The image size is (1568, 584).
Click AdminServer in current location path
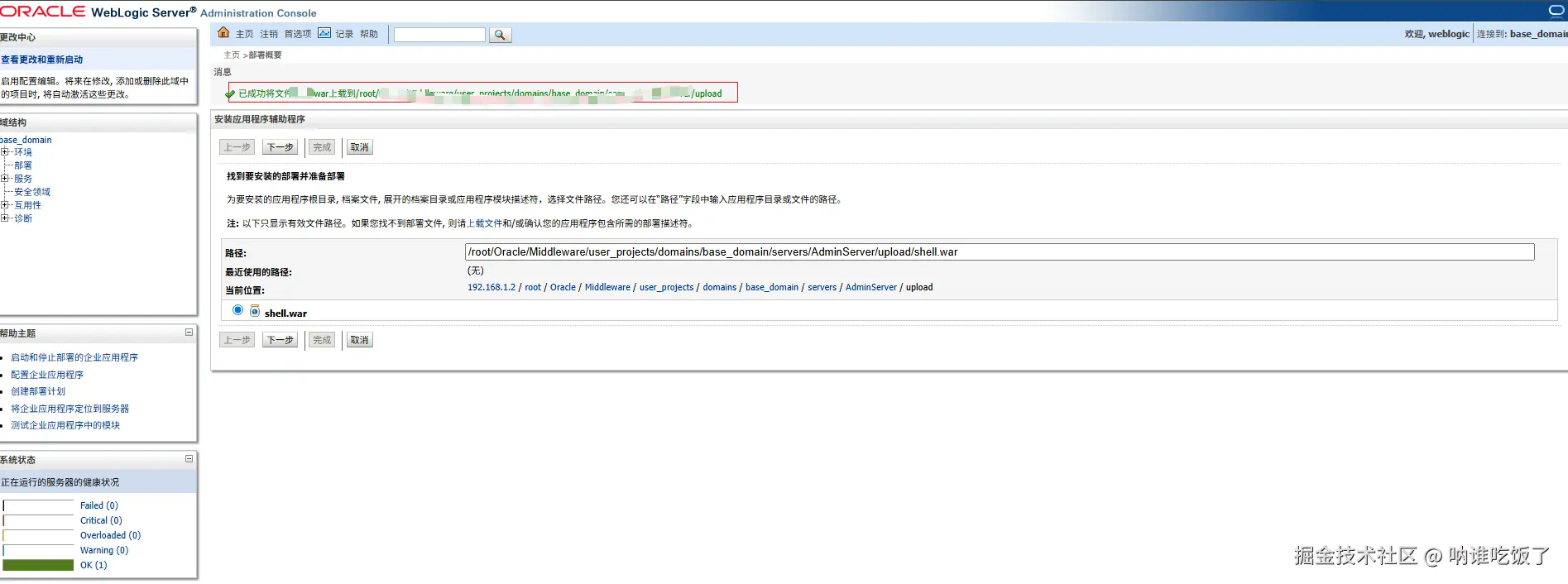pos(871,287)
